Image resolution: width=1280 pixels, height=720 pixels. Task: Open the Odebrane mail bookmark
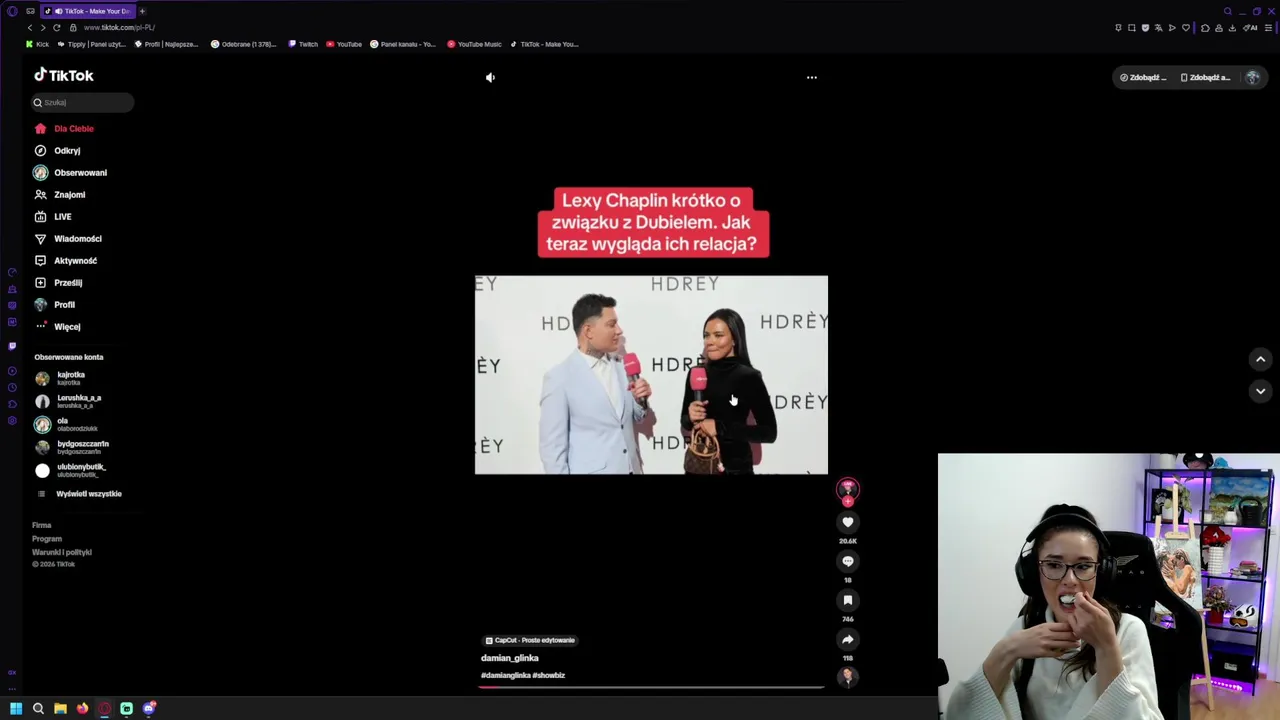[244, 44]
